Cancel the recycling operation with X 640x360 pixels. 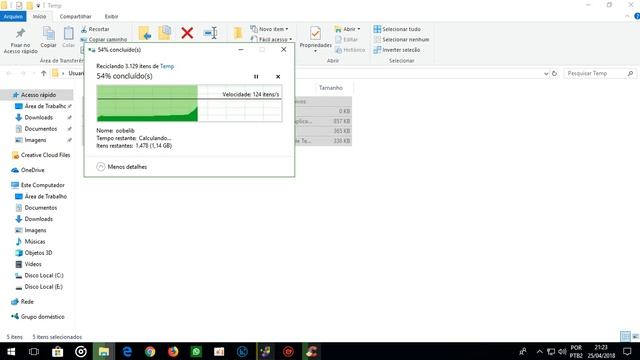[278, 76]
